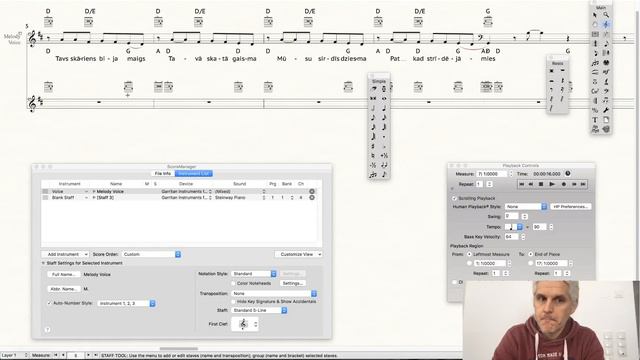Select the Eraser in the Simple palette
This screenshot has width=640, height=360.
pos(373,89)
